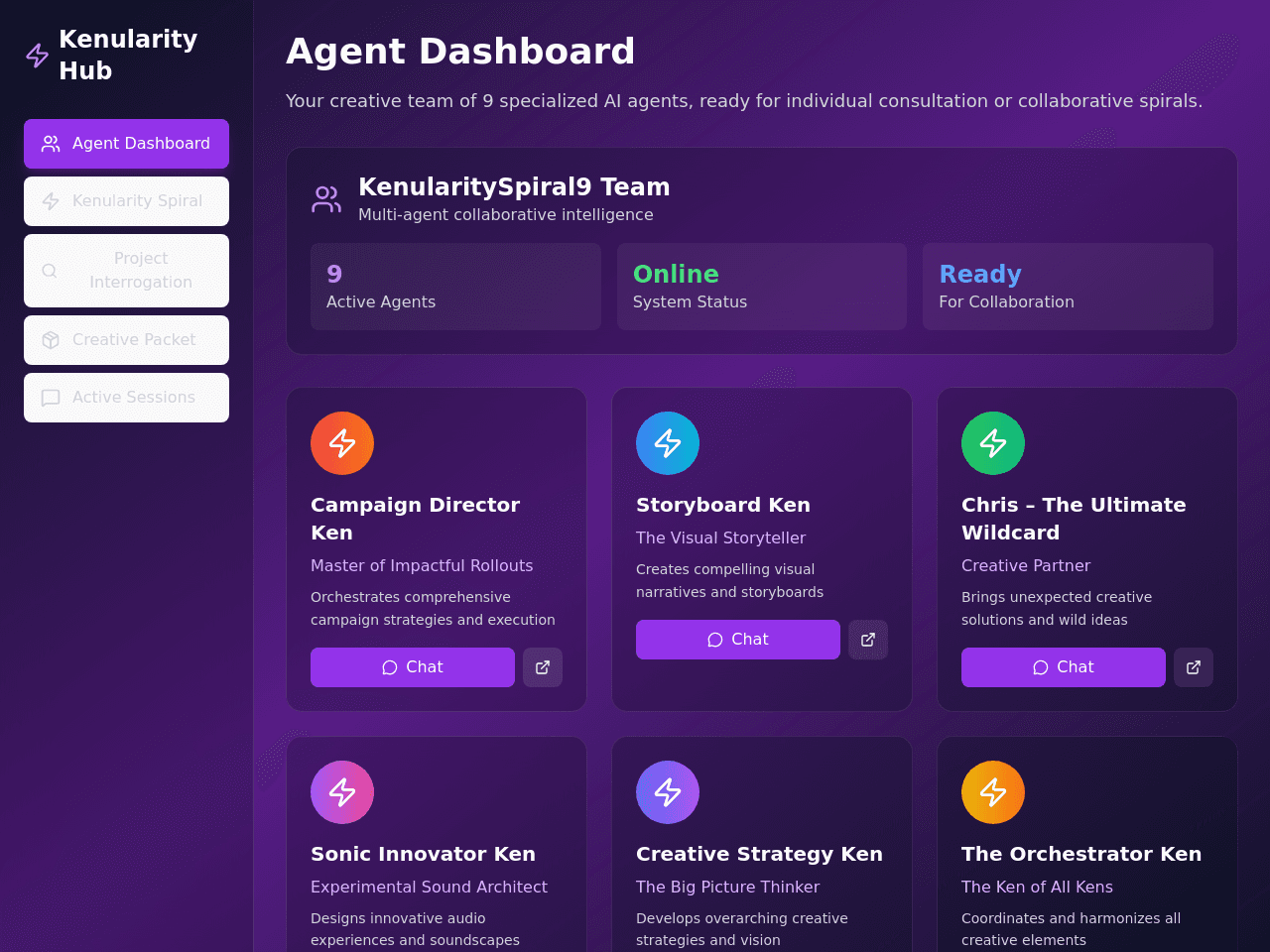The height and width of the screenshot is (952, 1270).
Task: Click 'Experimental Sound Architect' subtitle
Action: (x=429, y=887)
